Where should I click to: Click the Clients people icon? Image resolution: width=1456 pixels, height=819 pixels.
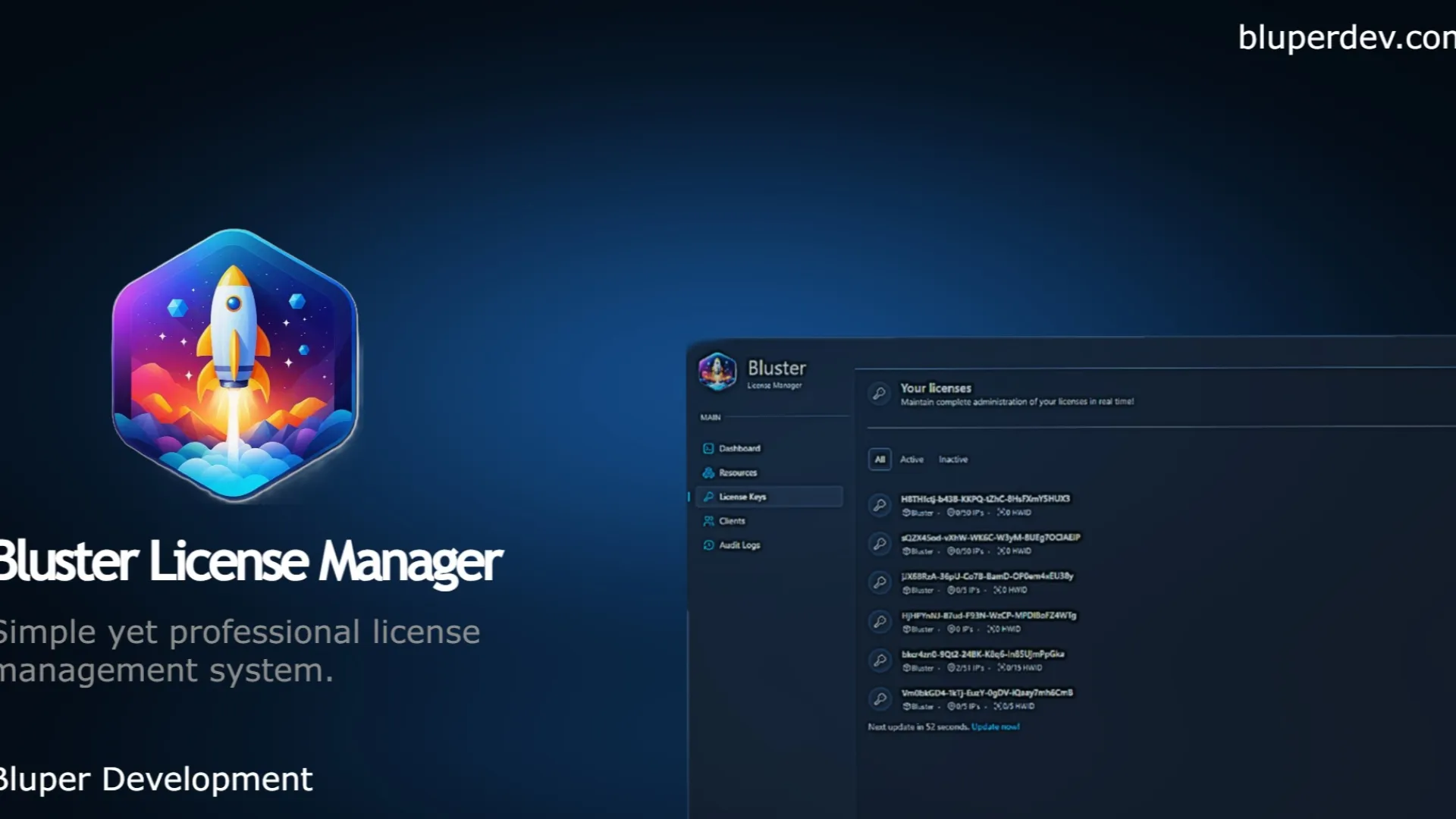(x=708, y=521)
